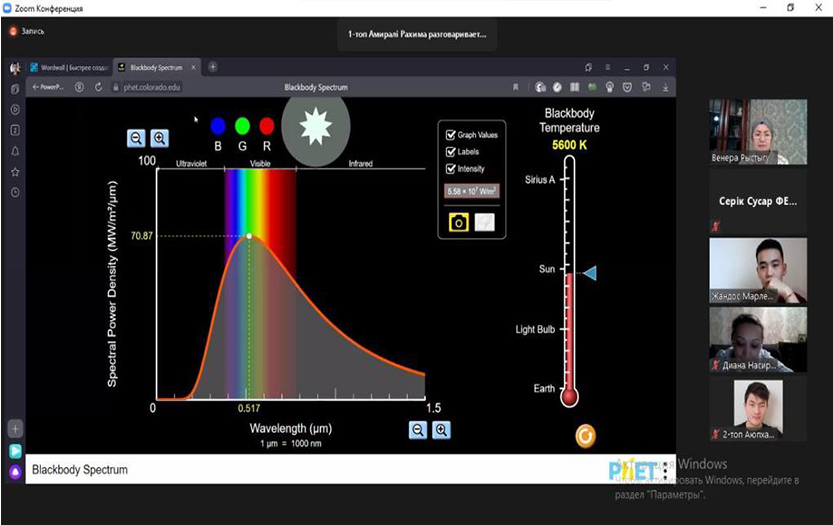
Task: Toggle the Labels checkbox
Action: click(451, 152)
